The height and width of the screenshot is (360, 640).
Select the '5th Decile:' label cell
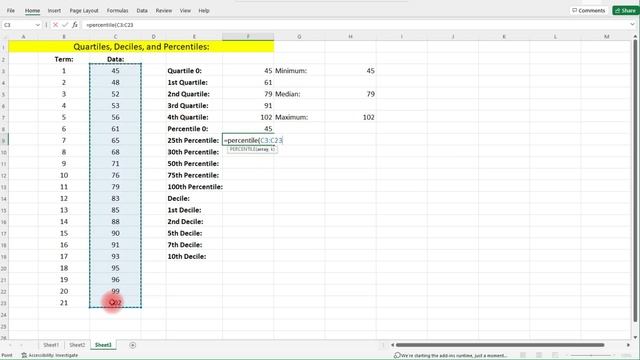click(194, 233)
